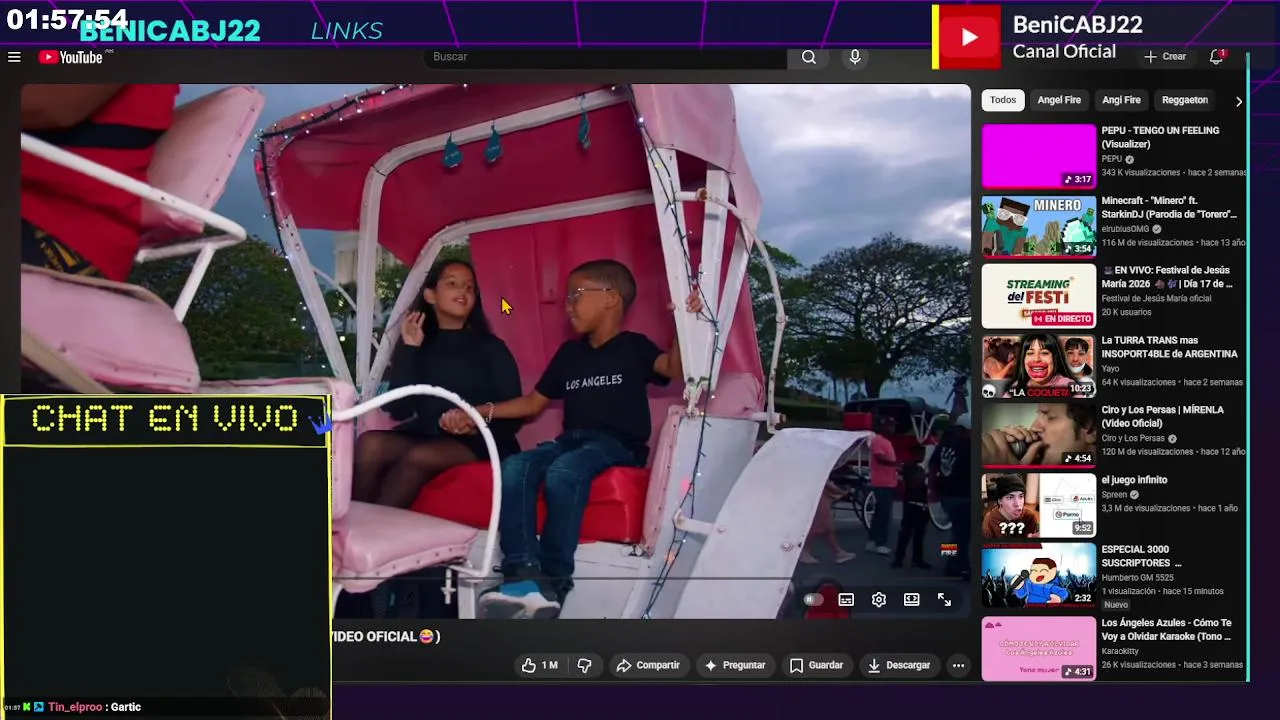Click title Los Ángeles Azules - Cómo Te Voy
The width and height of the screenshot is (1280, 720).
(x=1167, y=629)
